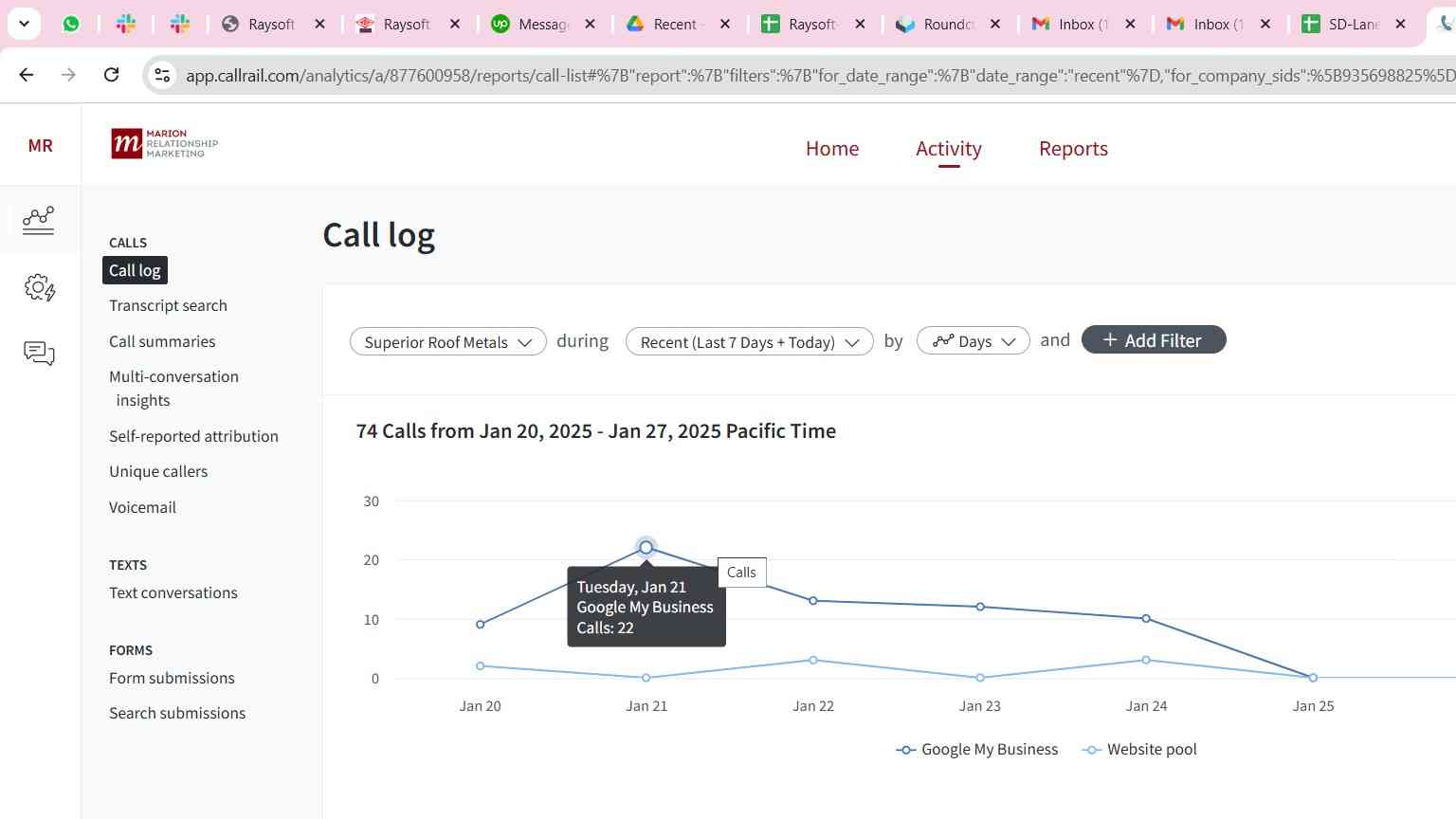This screenshot has height=819, width=1456.
Task: Click the Jan 22 Website pool data point
Action: (x=813, y=660)
